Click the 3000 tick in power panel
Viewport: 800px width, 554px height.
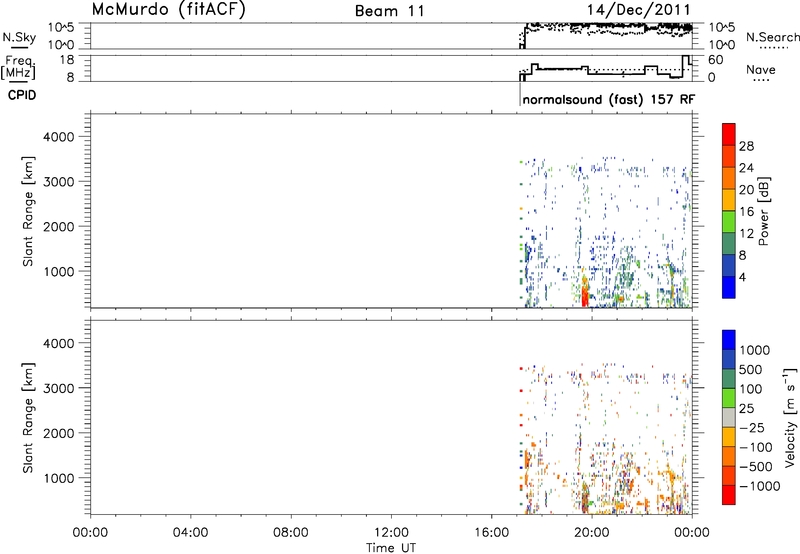coord(59,182)
